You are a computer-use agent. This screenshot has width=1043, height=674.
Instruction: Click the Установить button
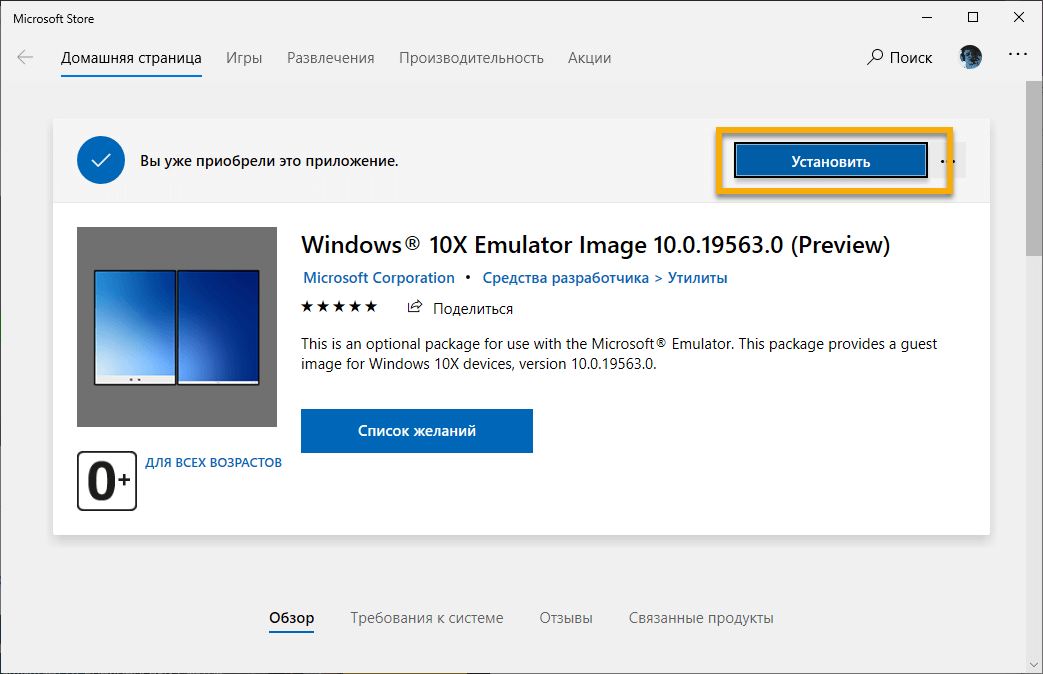(830, 160)
